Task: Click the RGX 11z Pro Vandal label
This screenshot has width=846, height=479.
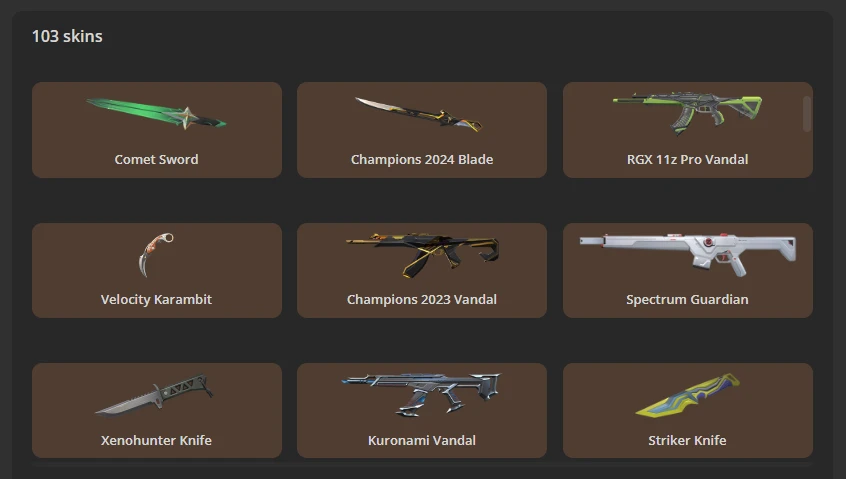Action: (x=687, y=160)
